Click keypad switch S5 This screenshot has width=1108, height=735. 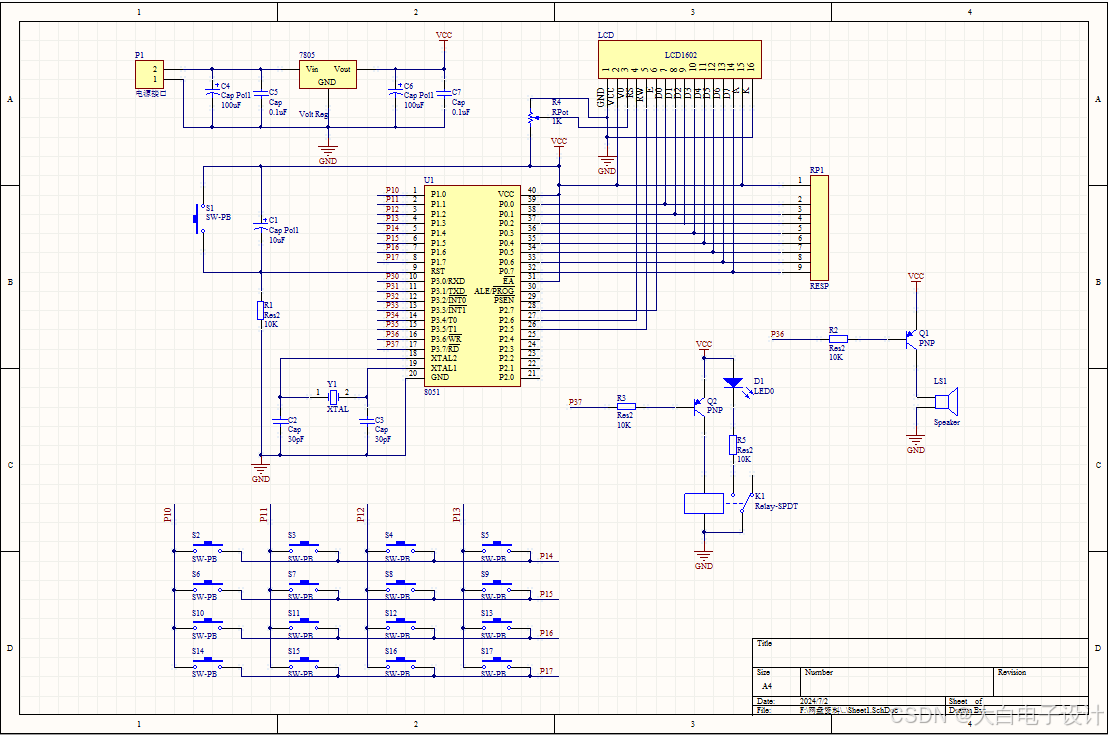497,547
